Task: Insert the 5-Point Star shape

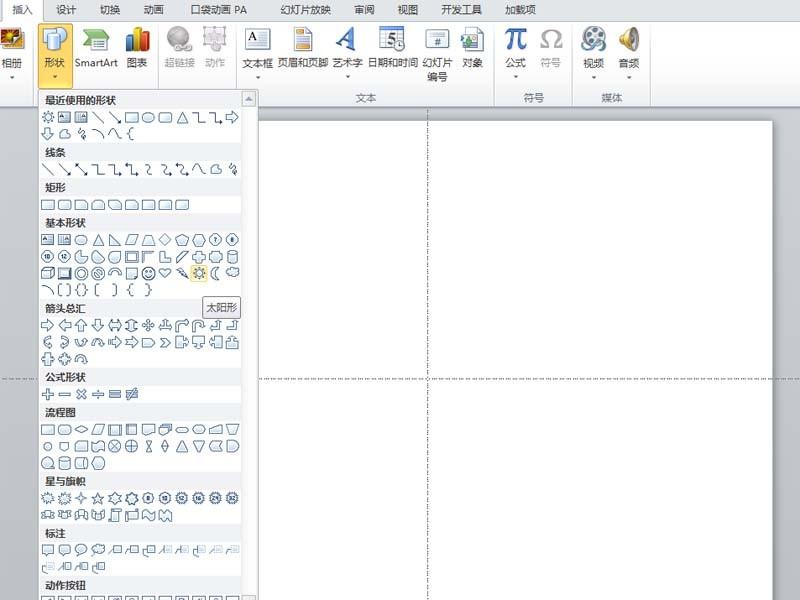Action: [x=98, y=498]
